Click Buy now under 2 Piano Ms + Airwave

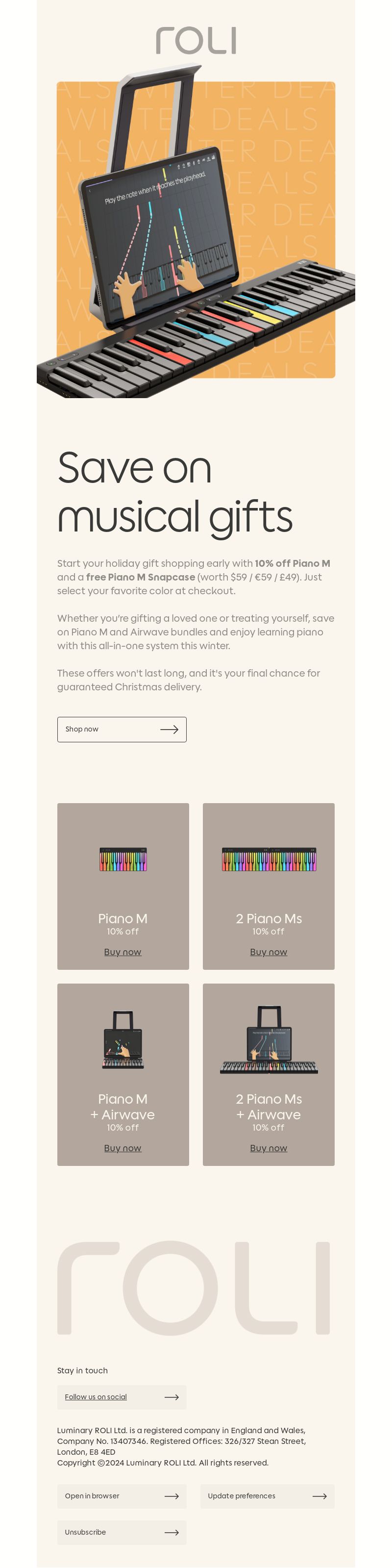tap(269, 1147)
